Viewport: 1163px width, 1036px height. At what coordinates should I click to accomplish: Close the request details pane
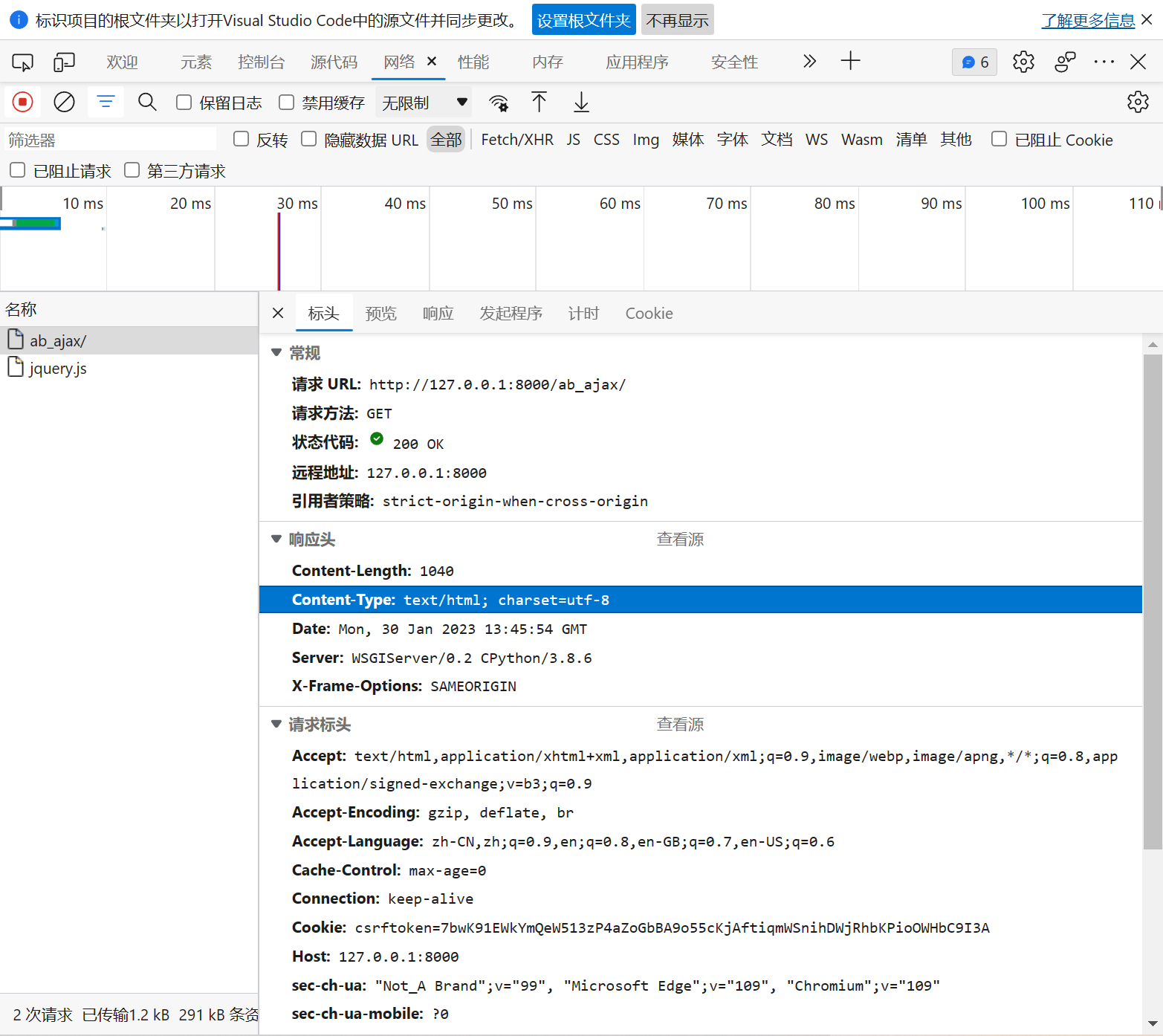(x=278, y=314)
